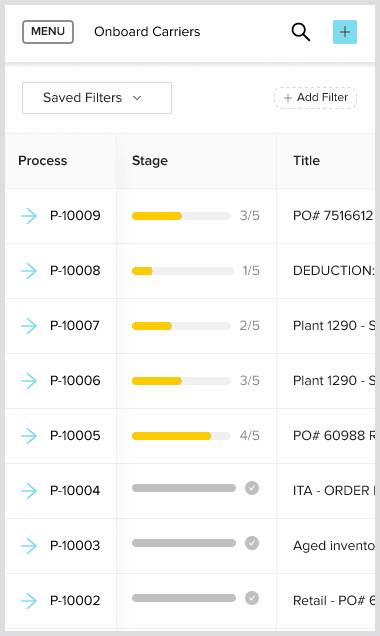Select the Process column header
The image size is (380, 636).
pyautogui.click(x=43, y=161)
